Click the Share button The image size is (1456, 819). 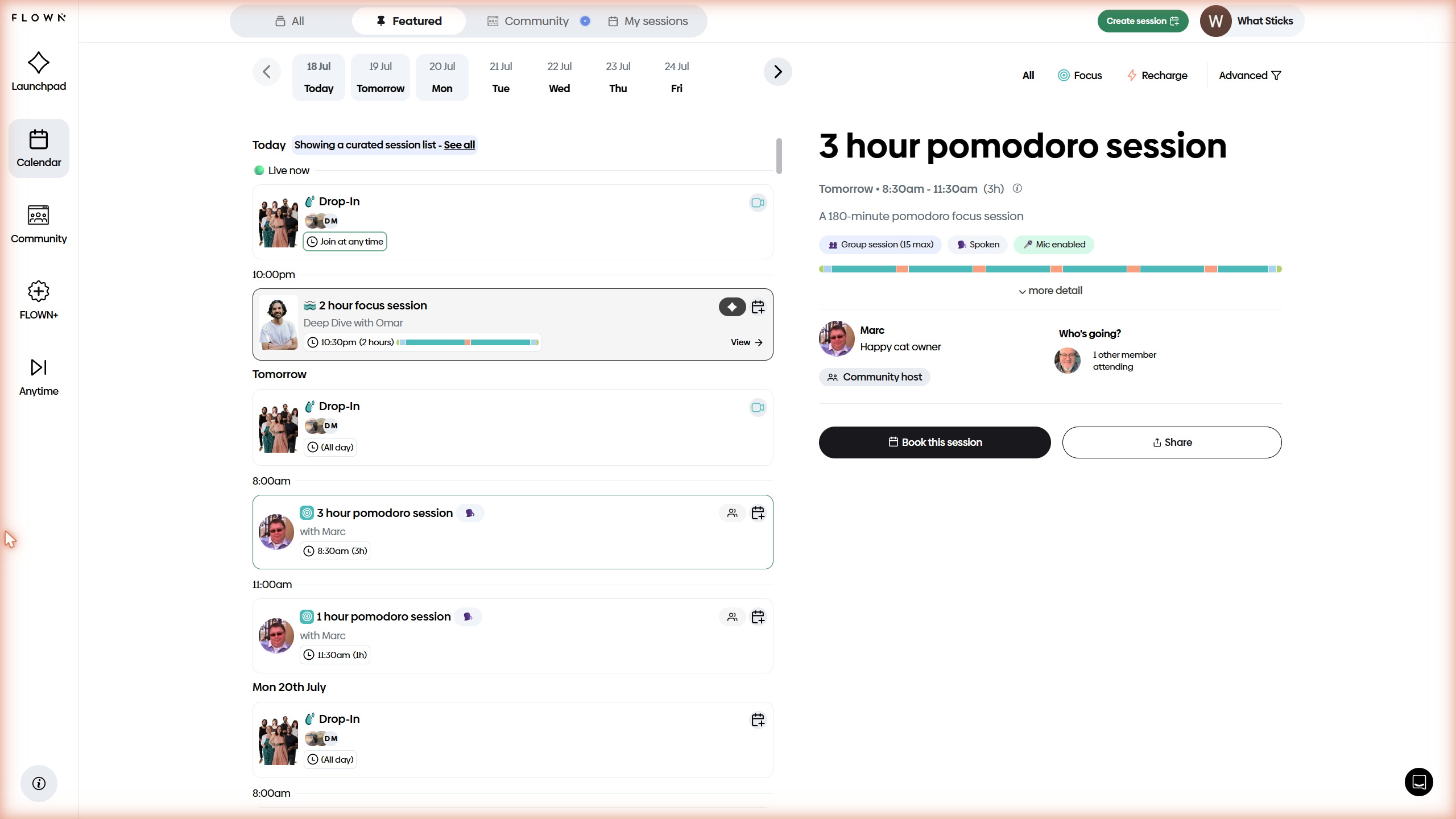[1172, 442]
